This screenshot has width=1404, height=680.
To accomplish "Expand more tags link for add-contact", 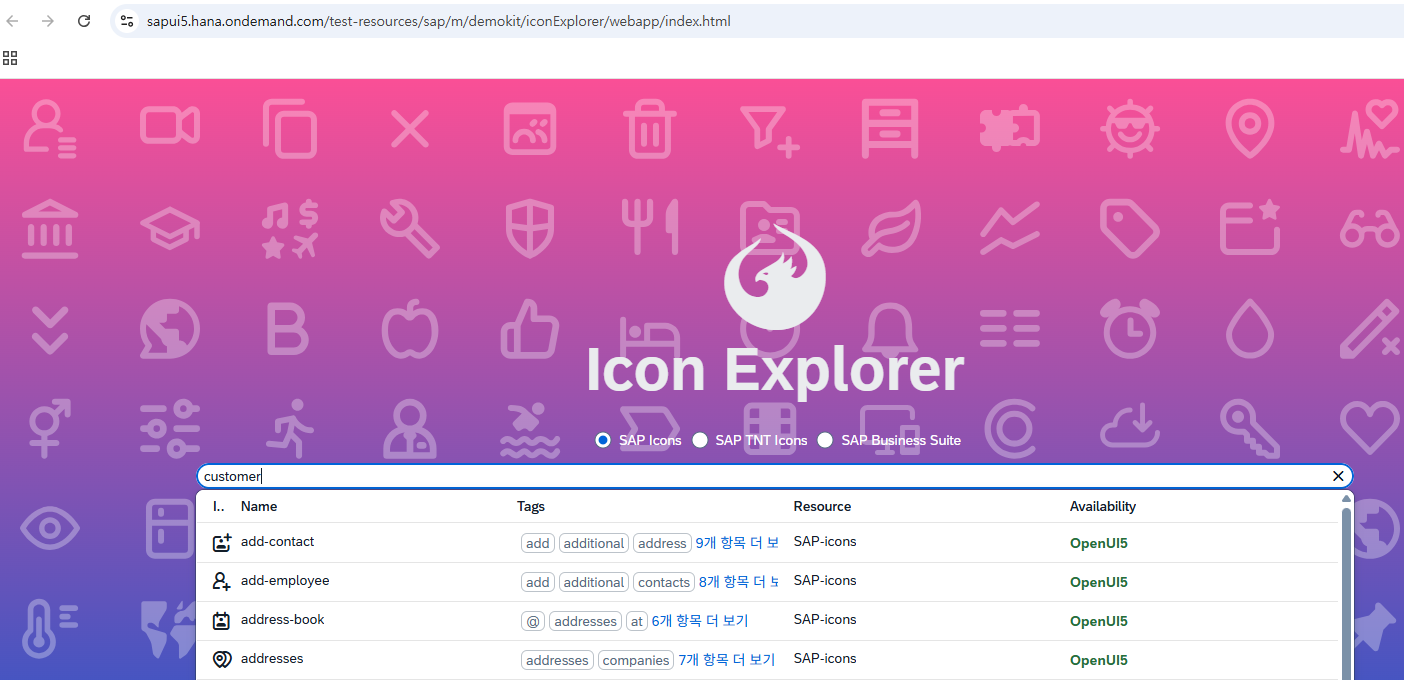I will click(x=737, y=543).
